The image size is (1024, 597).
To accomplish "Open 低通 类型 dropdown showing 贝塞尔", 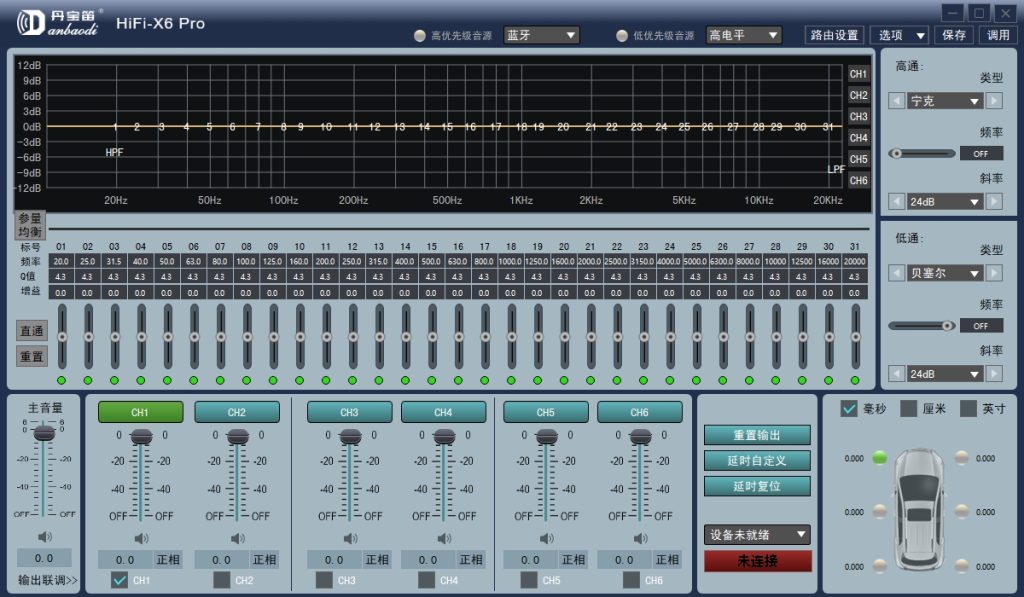I will click(x=945, y=272).
